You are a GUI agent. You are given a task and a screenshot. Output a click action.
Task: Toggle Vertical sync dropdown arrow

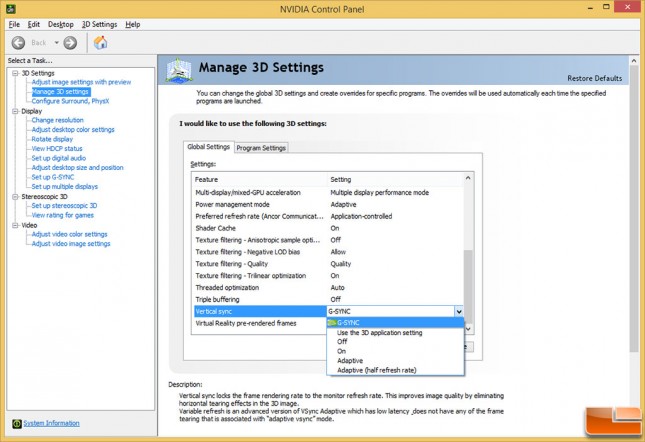pyautogui.click(x=459, y=311)
